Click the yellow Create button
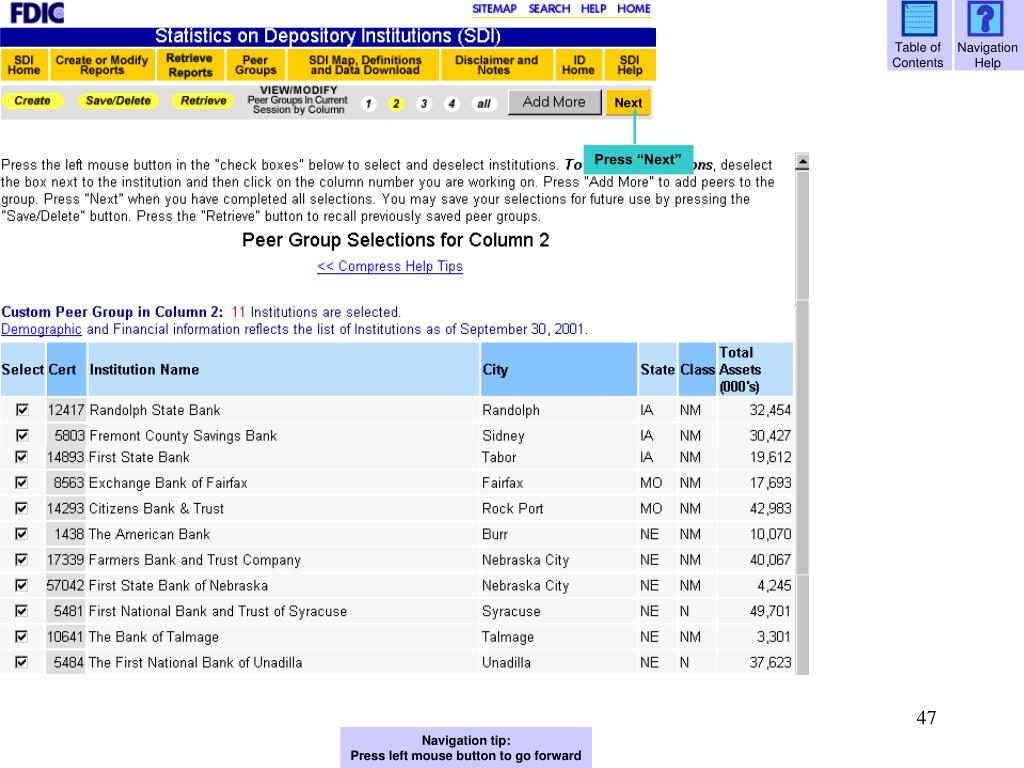1024x768 pixels. click(33, 101)
